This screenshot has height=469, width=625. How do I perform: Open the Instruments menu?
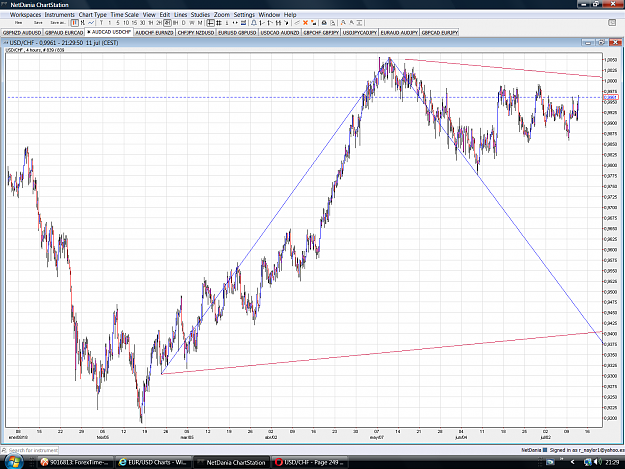pyautogui.click(x=59, y=15)
